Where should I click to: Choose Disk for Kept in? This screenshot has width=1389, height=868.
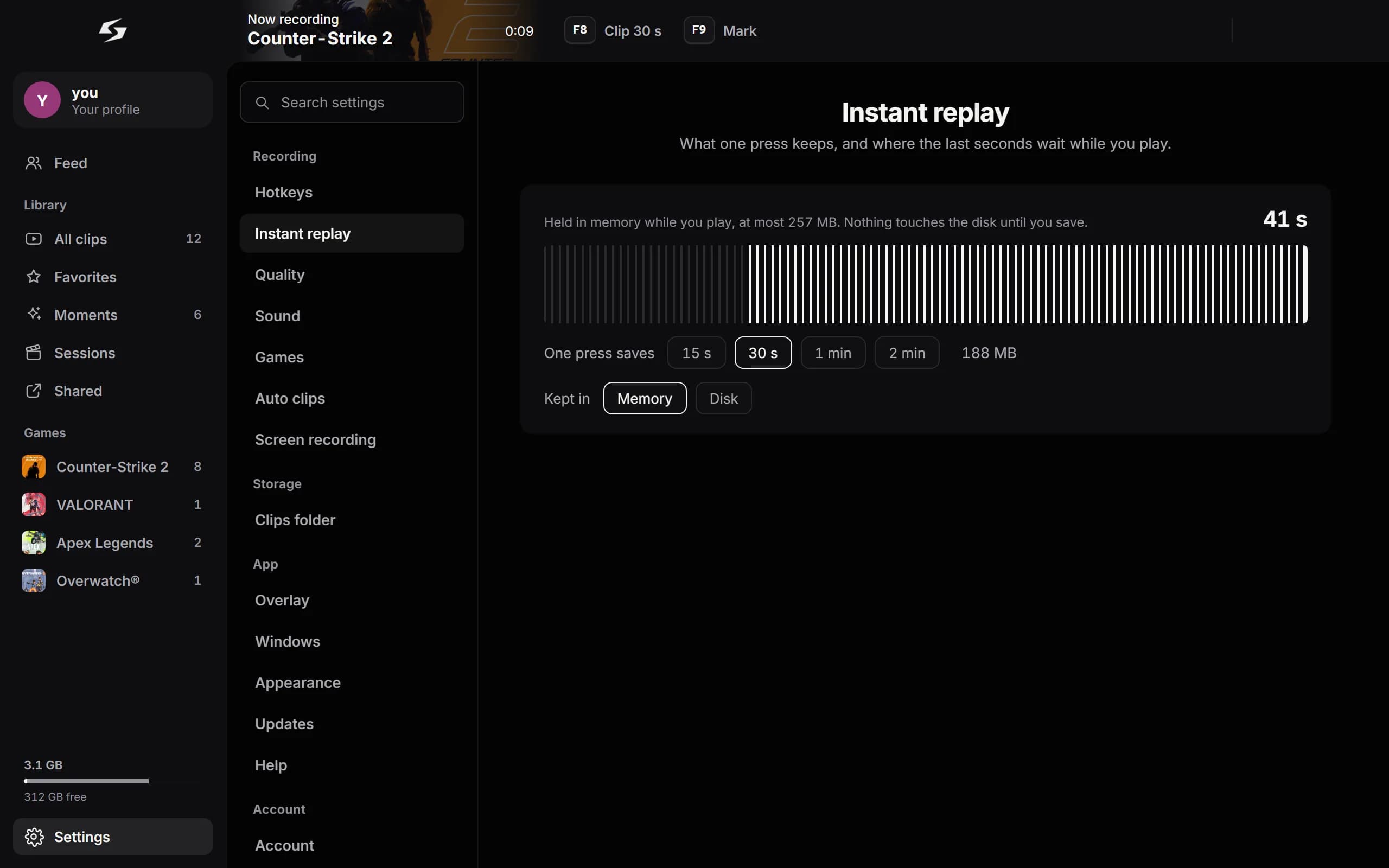[723, 398]
